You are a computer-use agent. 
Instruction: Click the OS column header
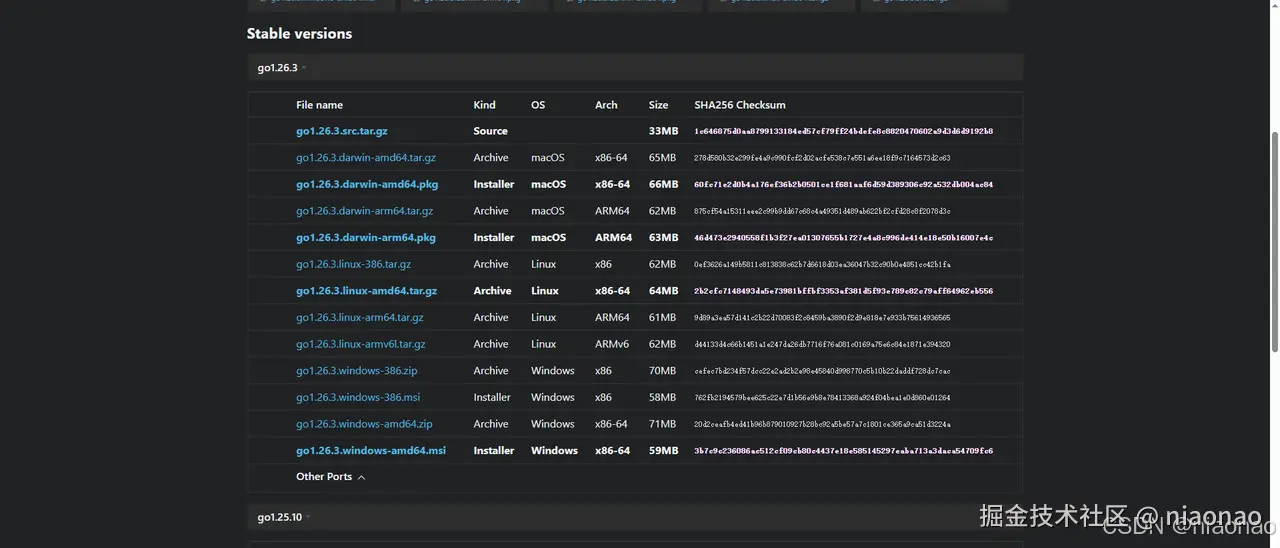tap(538, 105)
